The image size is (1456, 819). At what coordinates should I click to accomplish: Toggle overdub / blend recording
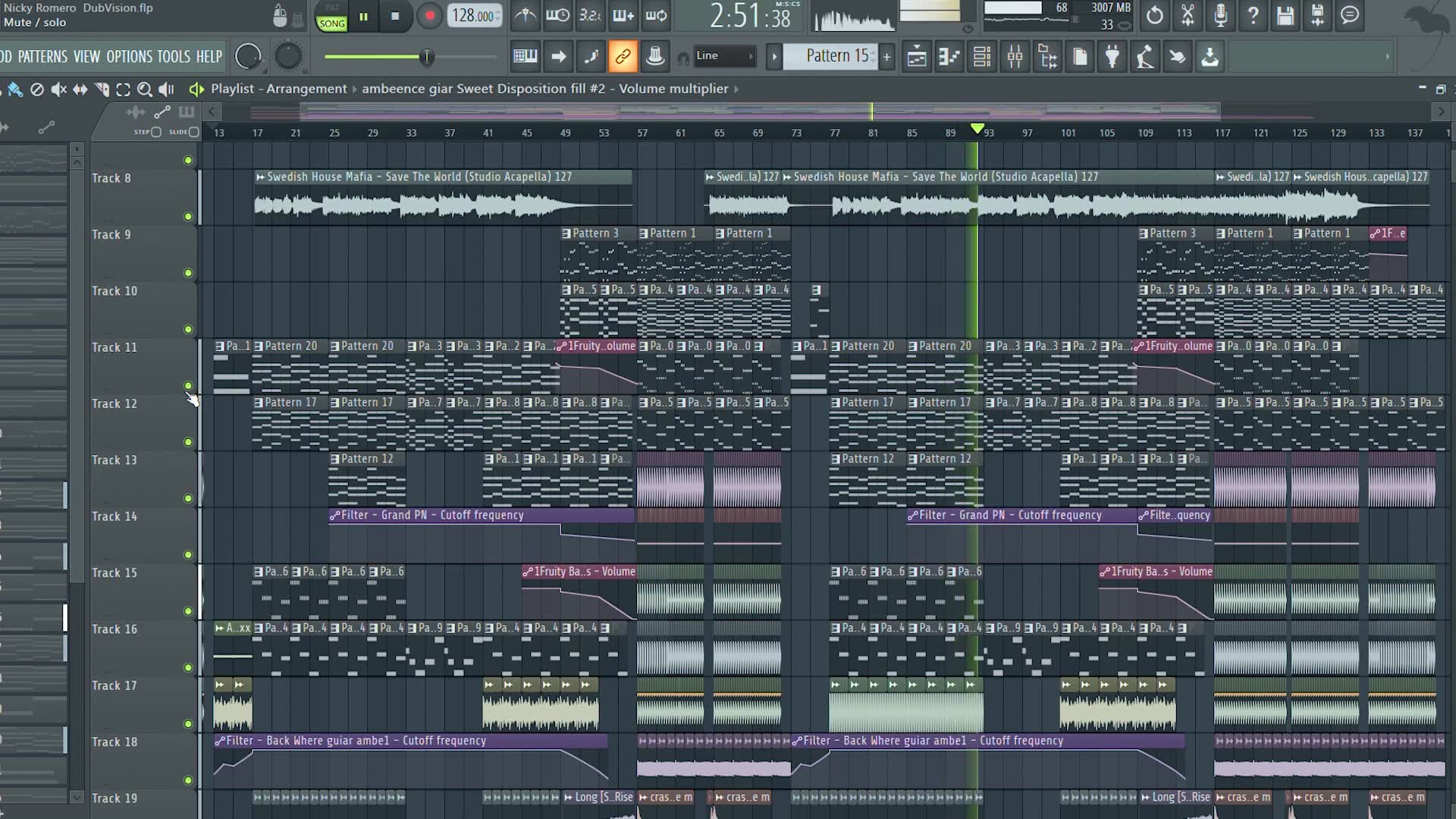[623, 15]
